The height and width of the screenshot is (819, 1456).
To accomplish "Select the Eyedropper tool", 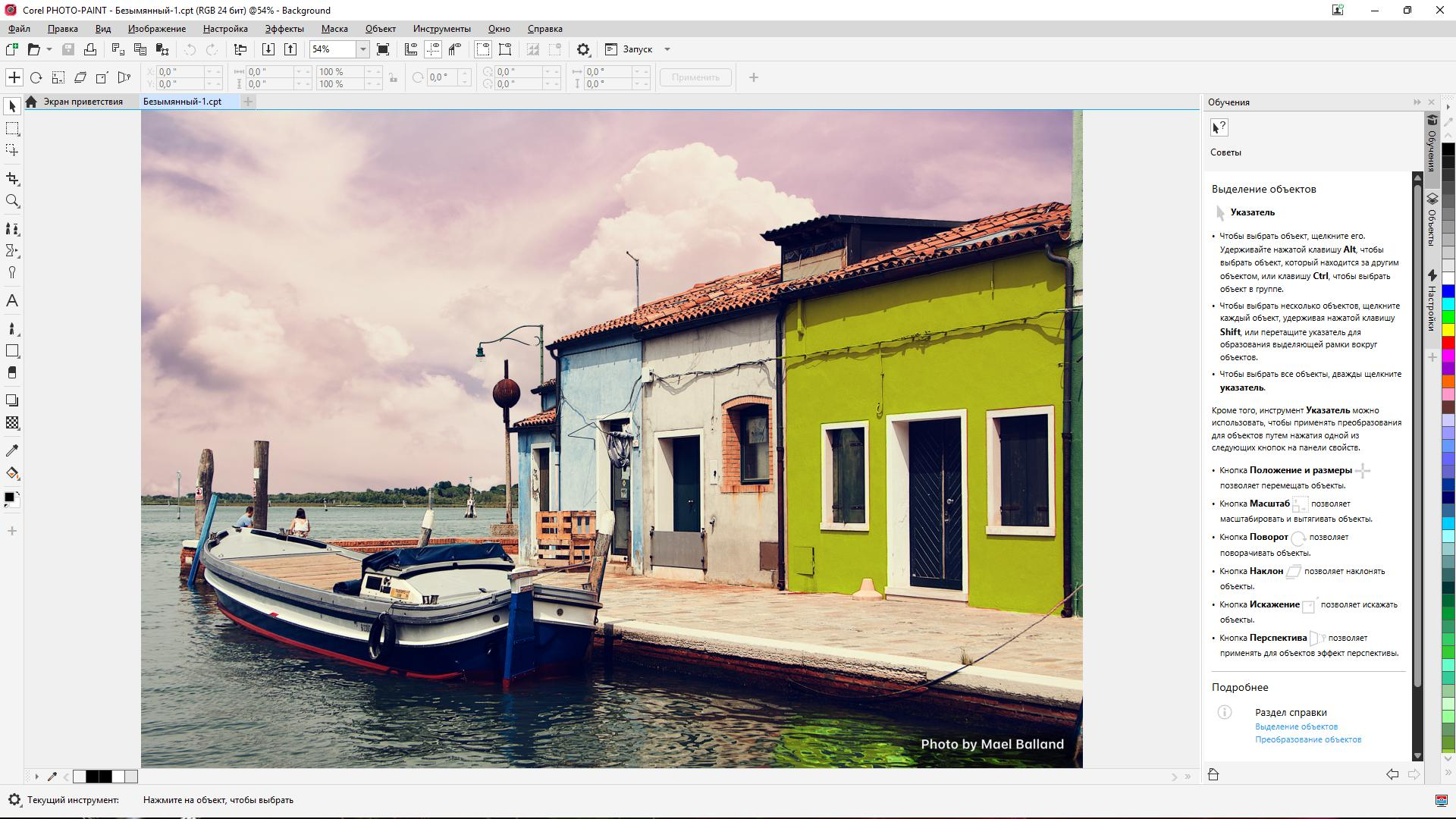I will (x=12, y=450).
